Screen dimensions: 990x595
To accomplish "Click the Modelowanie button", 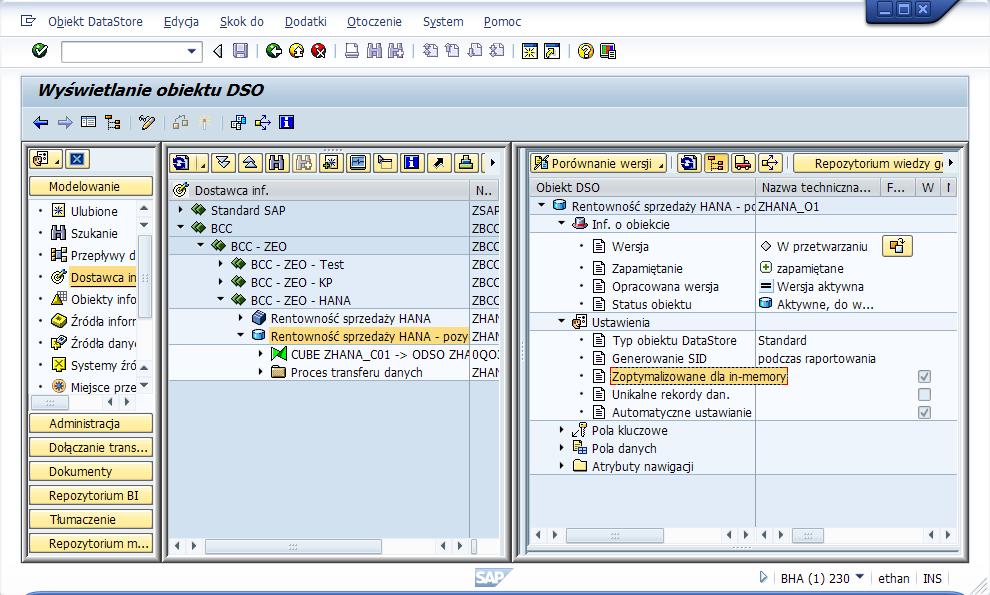I will tap(91, 186).
